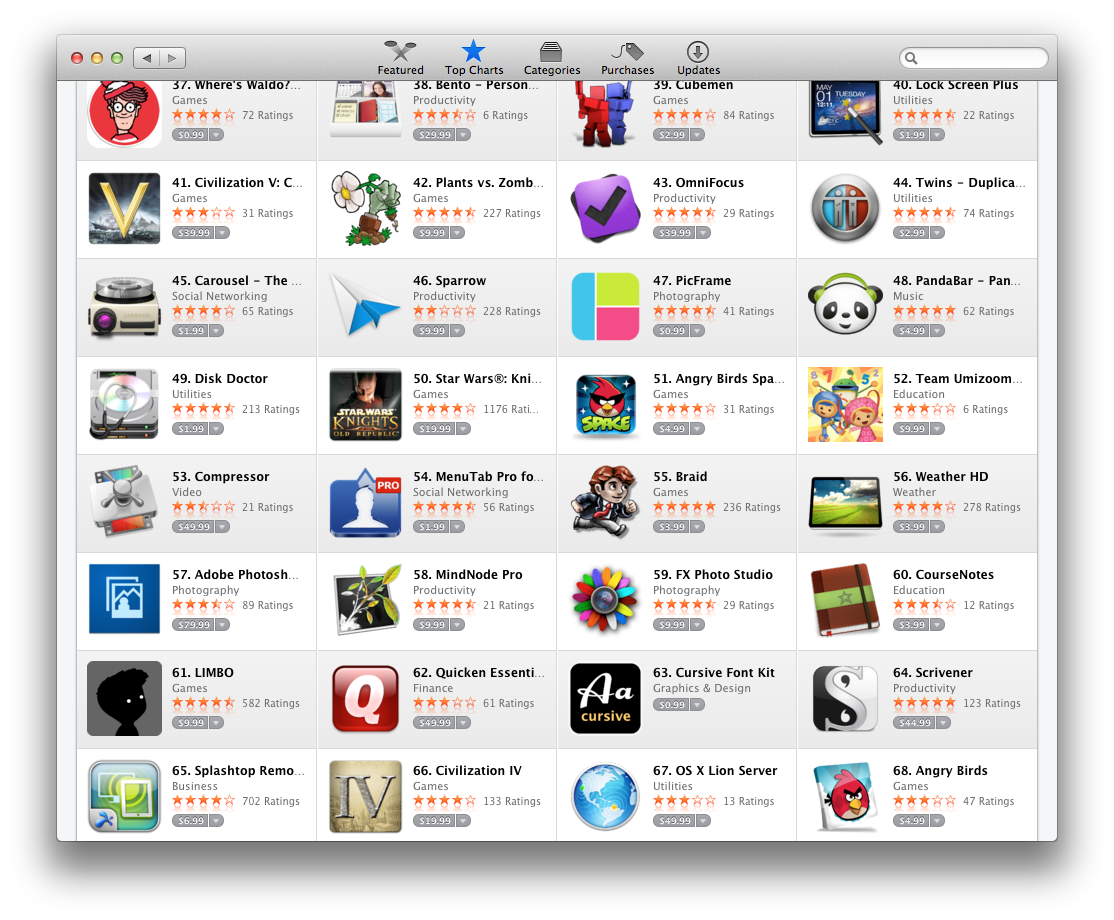The image size is (1114, 920).
Task: Open the Braid game icon
Action: coord(605,501)
